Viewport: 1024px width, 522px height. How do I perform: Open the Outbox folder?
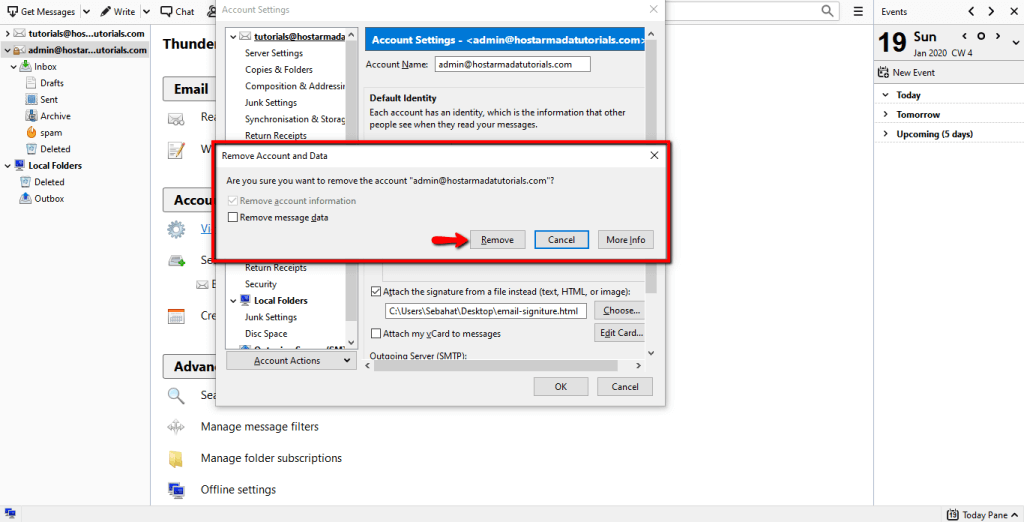click(x=49, y=199)
